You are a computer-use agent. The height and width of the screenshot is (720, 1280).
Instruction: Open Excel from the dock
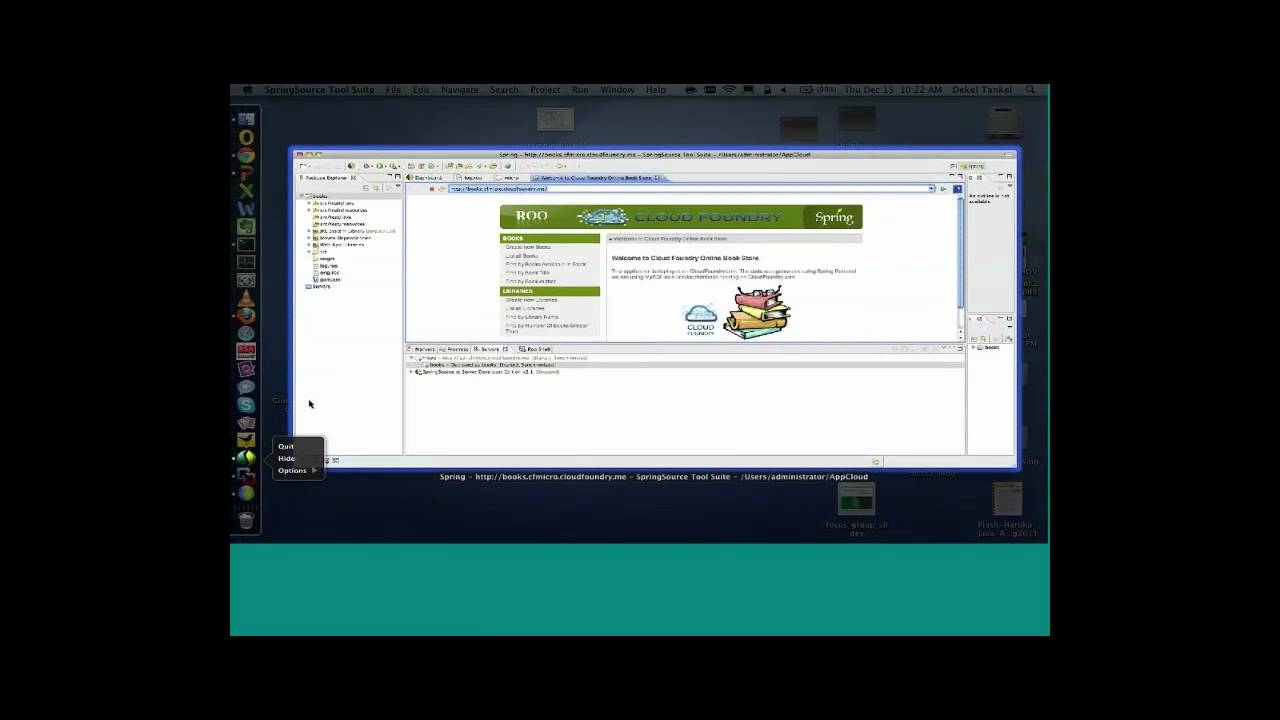pyautogui.click(x=246, y=191)
